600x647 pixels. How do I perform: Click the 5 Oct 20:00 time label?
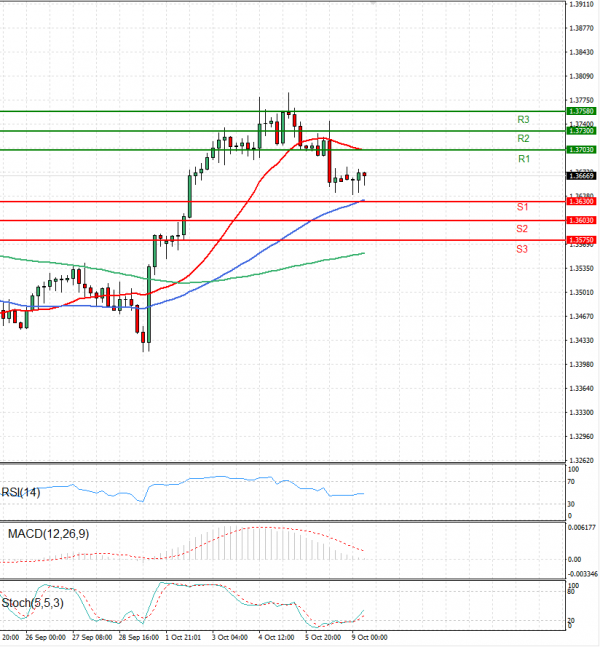pyautogui.click(x=323, y=638)
